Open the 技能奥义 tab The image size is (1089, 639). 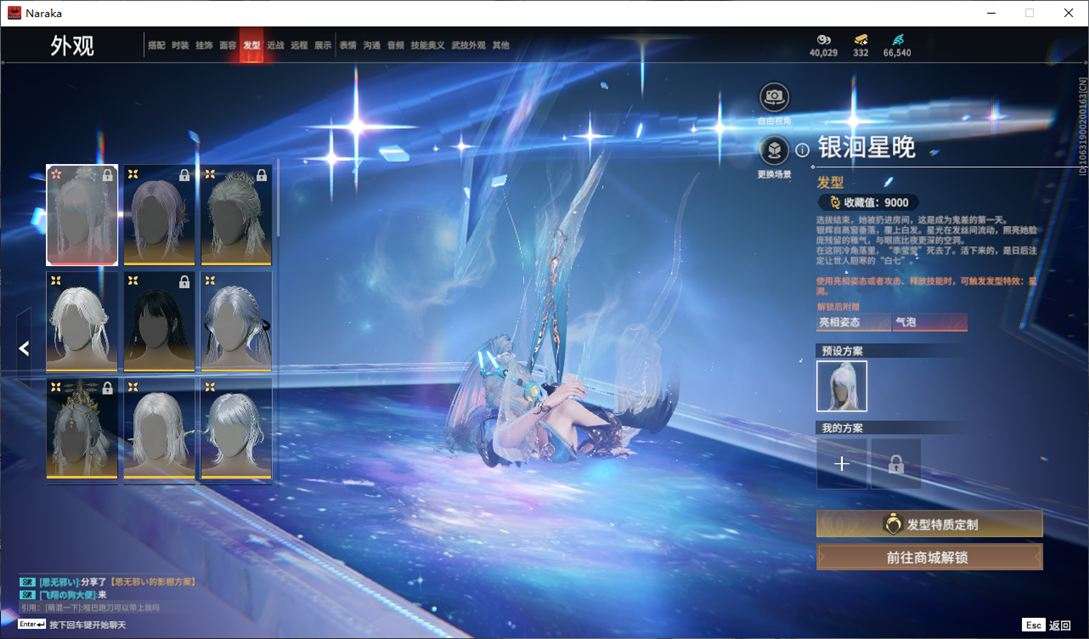pos(428,45)
